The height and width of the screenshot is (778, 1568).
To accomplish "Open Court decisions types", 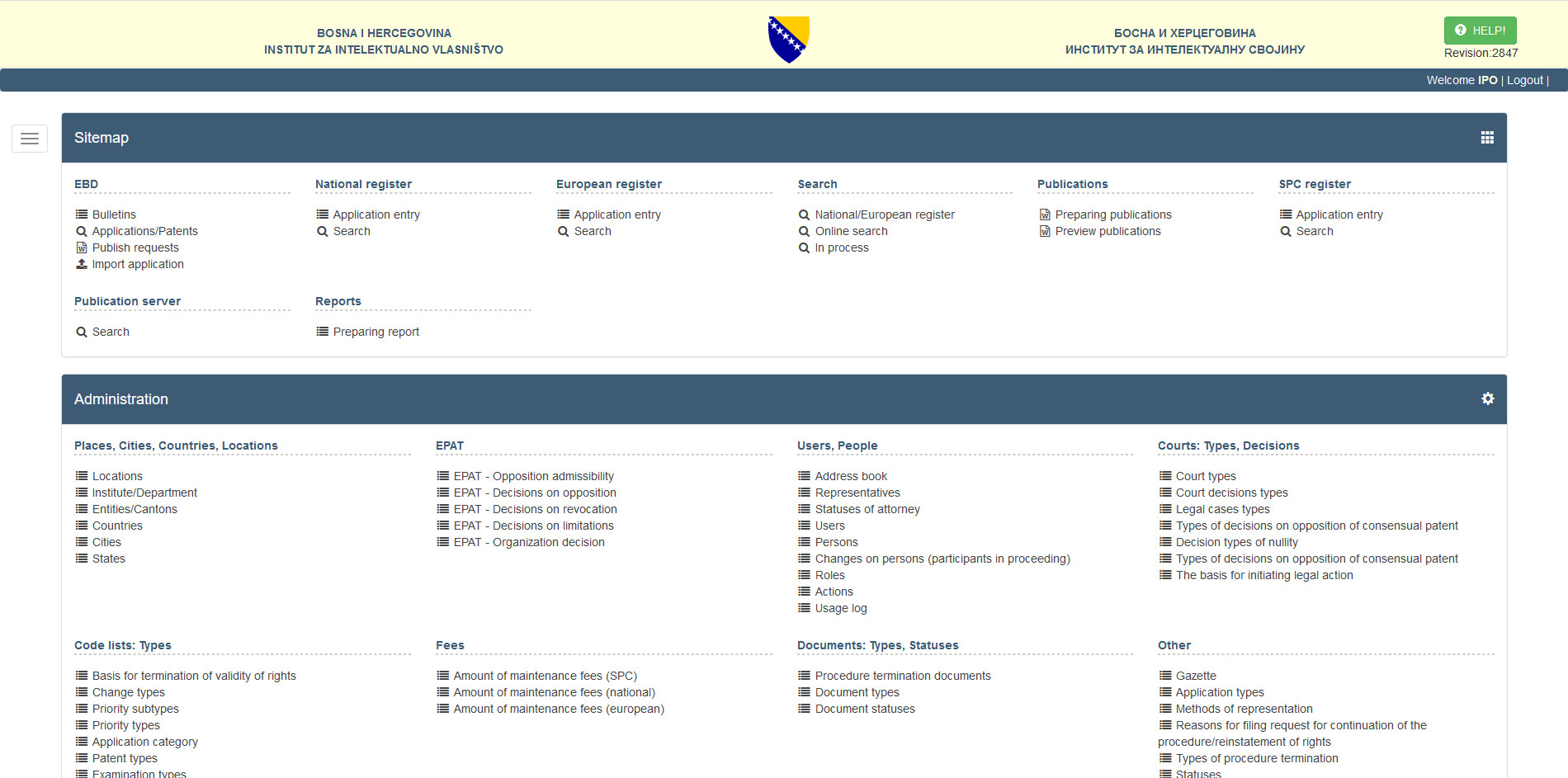I will coord(1231,493).
